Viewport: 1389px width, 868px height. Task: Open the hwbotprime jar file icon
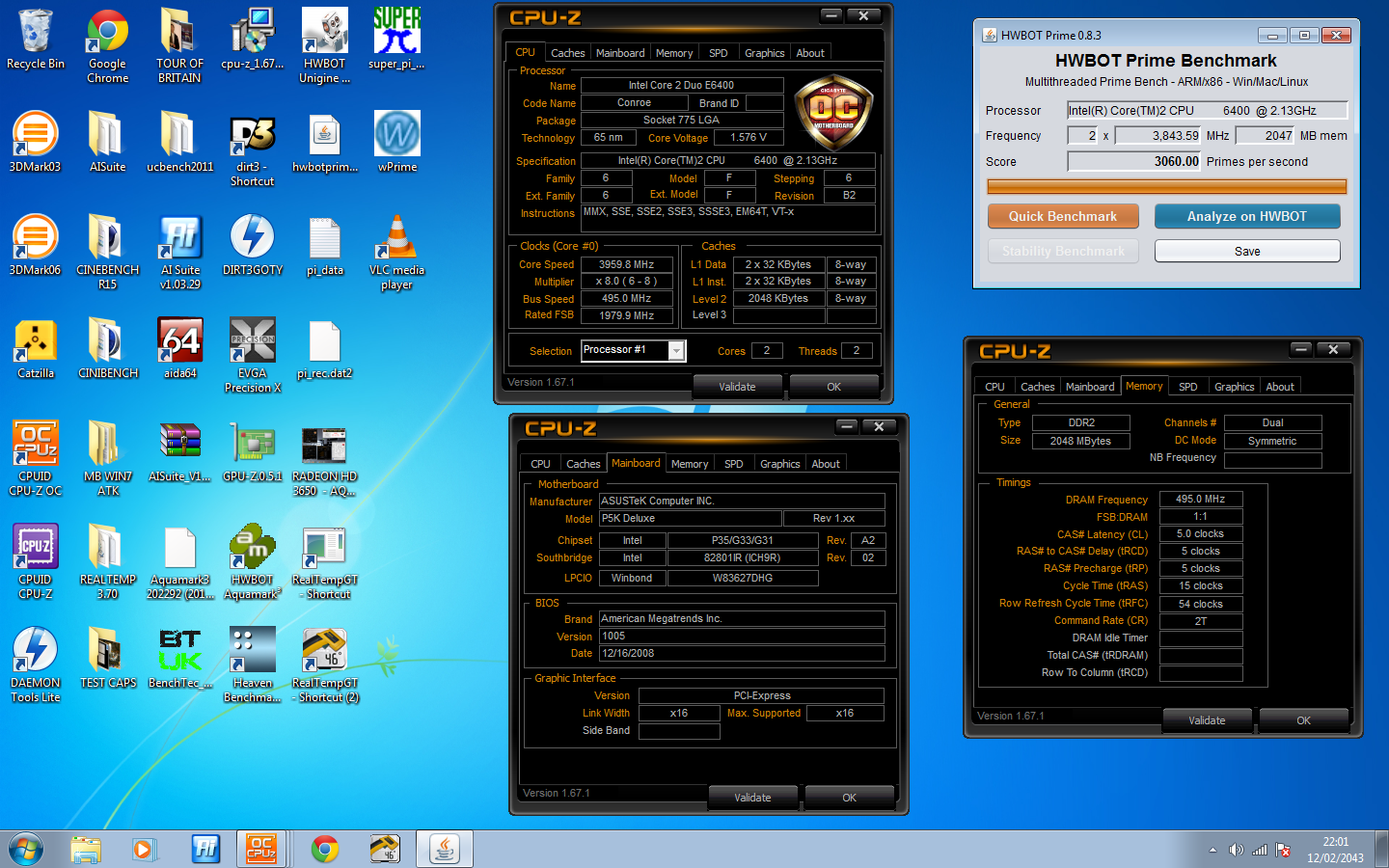pyautogui.click(x=325, y=143)
